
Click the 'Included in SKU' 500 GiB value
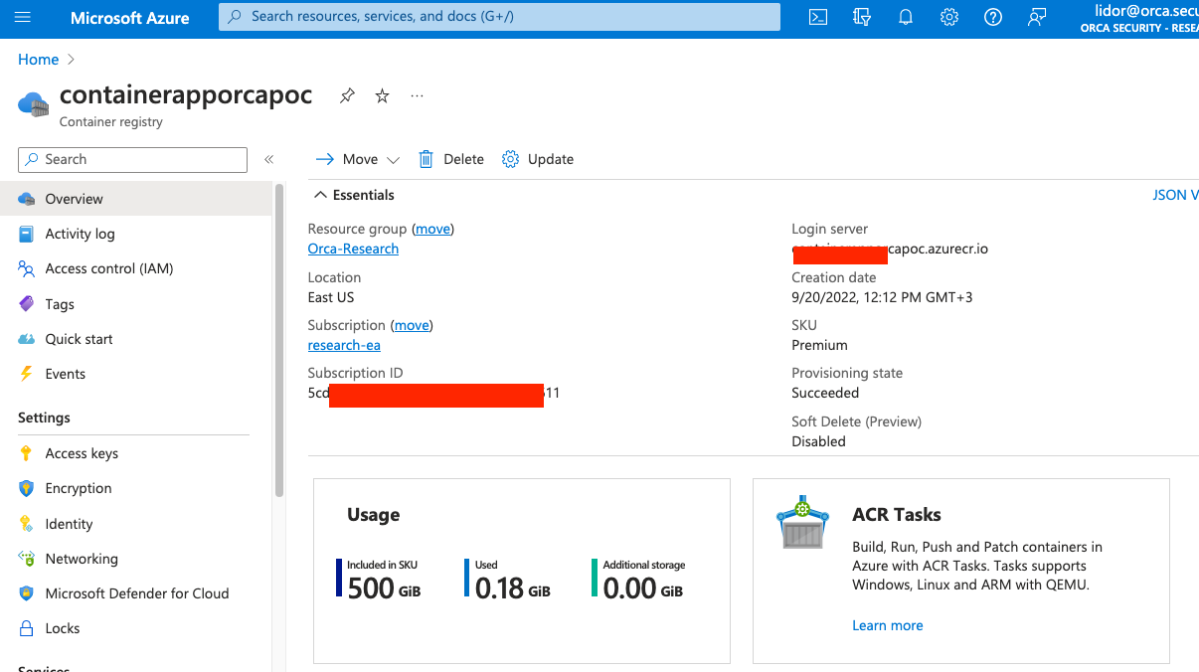384,588
